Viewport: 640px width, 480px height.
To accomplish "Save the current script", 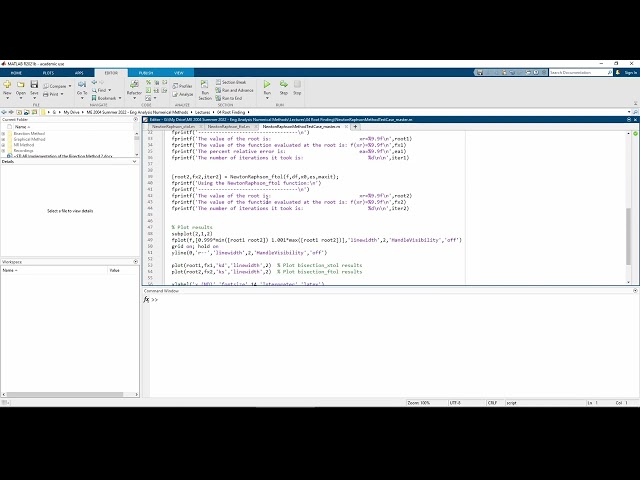I will tap(34, 87).
